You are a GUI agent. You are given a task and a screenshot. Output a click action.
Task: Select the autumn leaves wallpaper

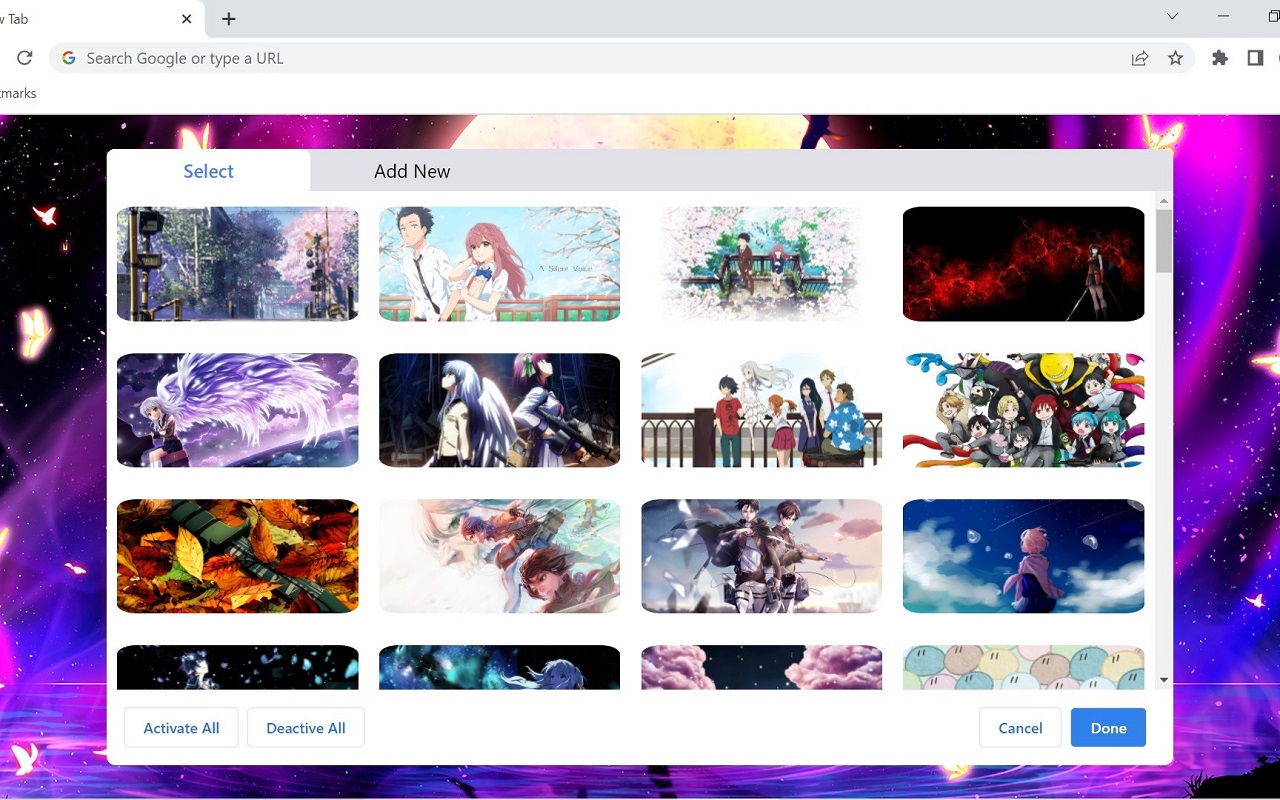pyautogui.click(x=238, y=556)
